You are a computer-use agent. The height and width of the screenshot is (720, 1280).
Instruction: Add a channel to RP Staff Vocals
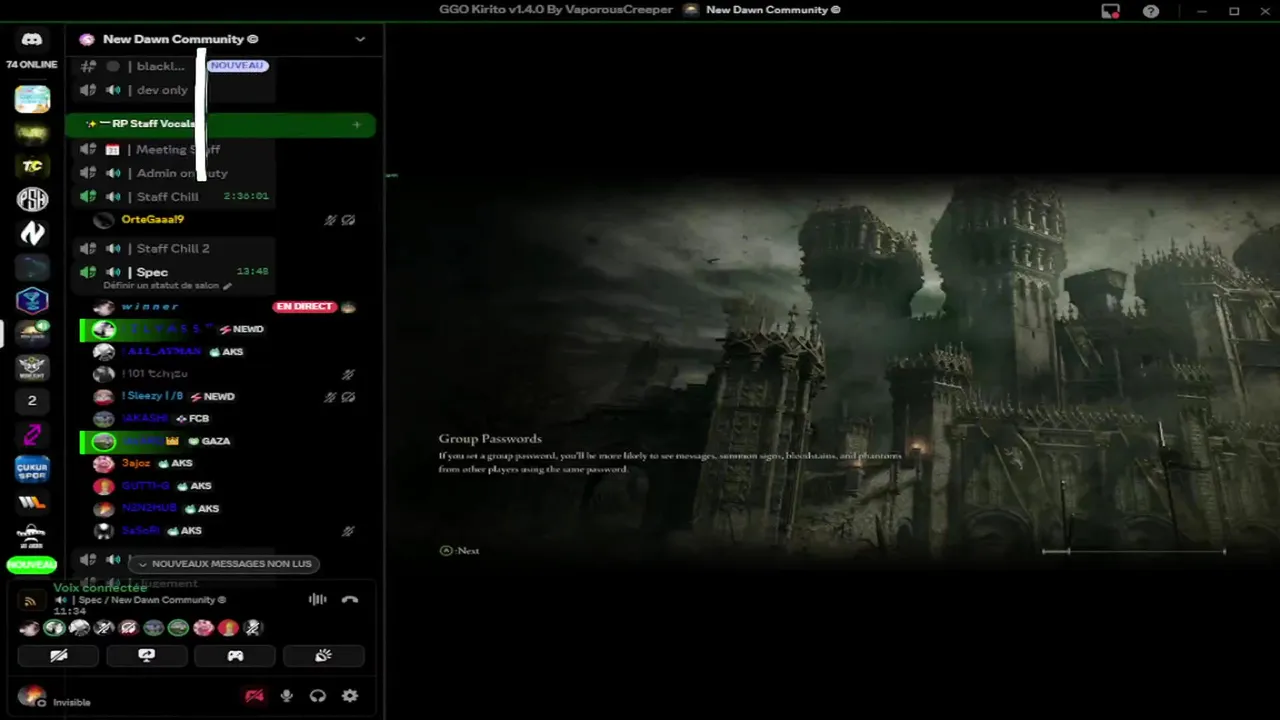click(357, 125)
